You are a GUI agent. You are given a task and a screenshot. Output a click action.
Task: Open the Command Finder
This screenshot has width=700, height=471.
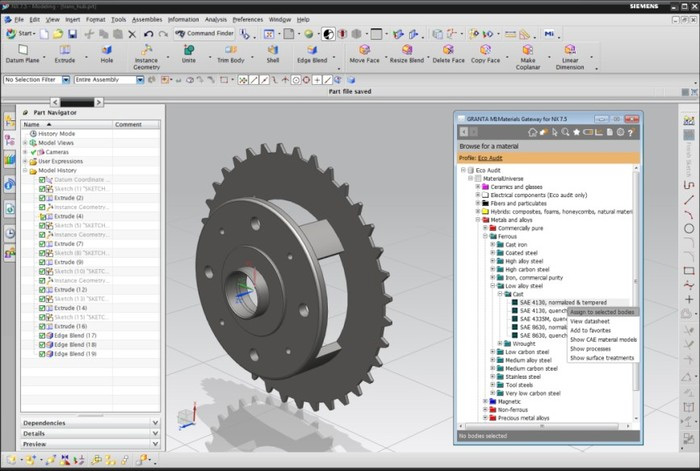tap(204, 33)
